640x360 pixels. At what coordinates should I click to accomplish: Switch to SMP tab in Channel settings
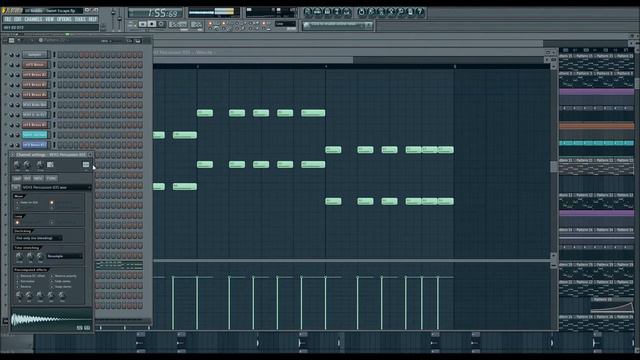click(x=17, y=178)
